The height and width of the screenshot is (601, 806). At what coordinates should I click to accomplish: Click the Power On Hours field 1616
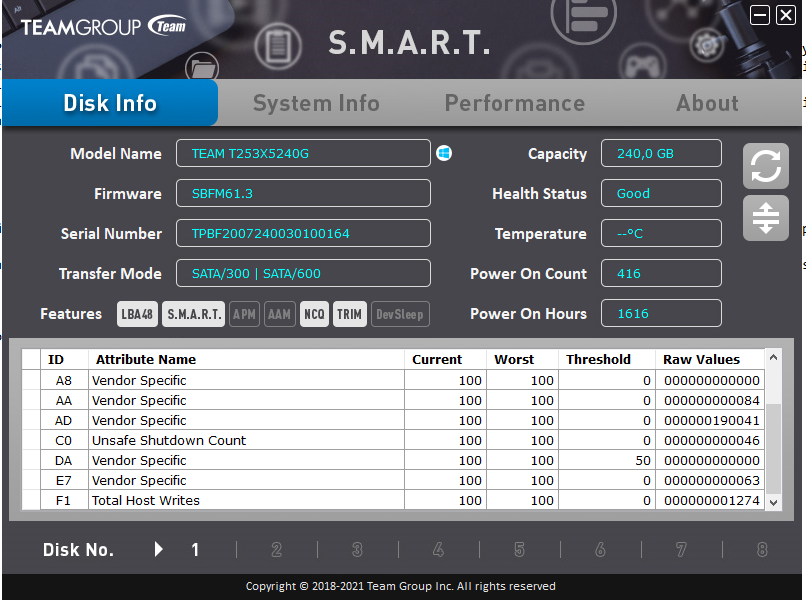coord(662,314)
